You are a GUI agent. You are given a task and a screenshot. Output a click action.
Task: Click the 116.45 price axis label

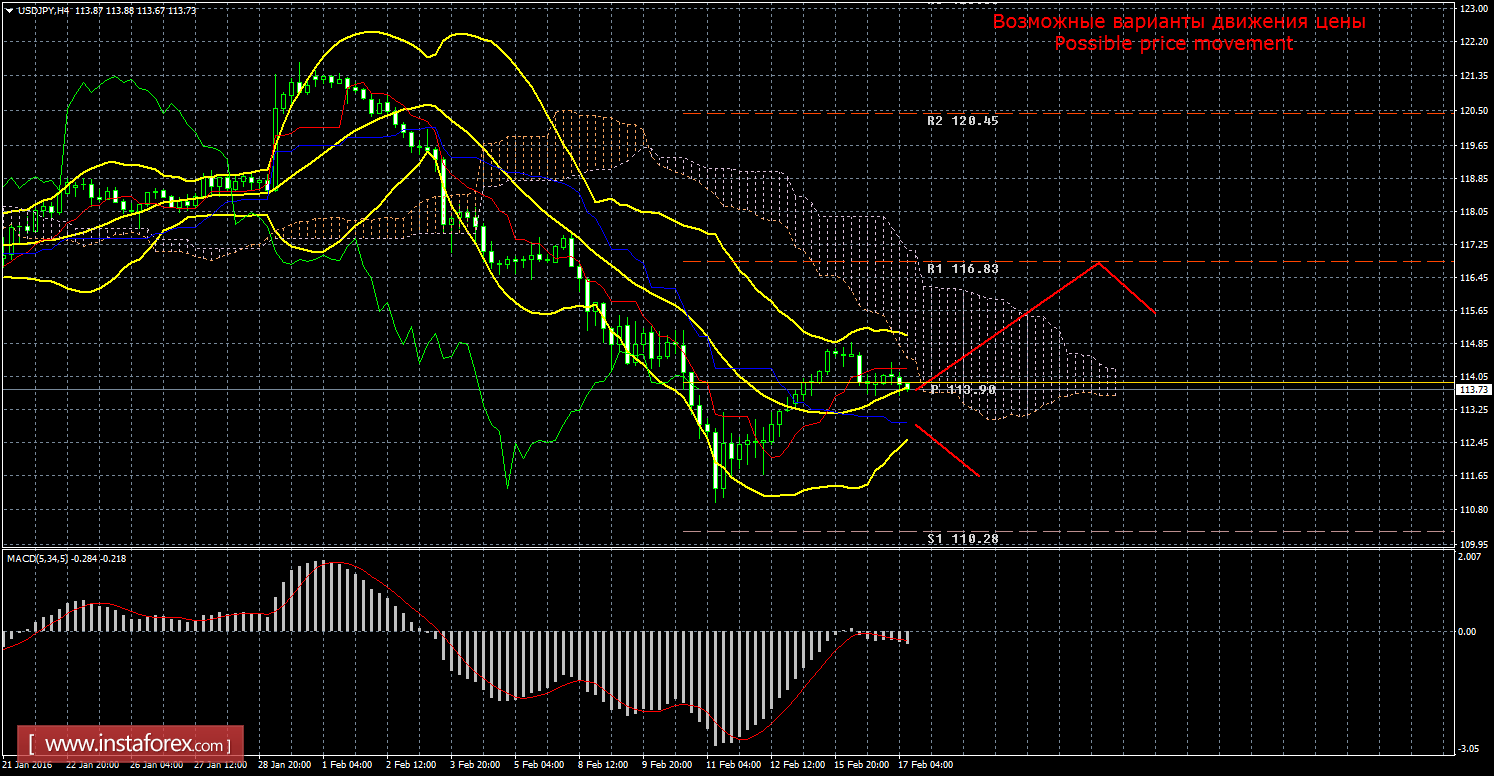coord(1473,277)
